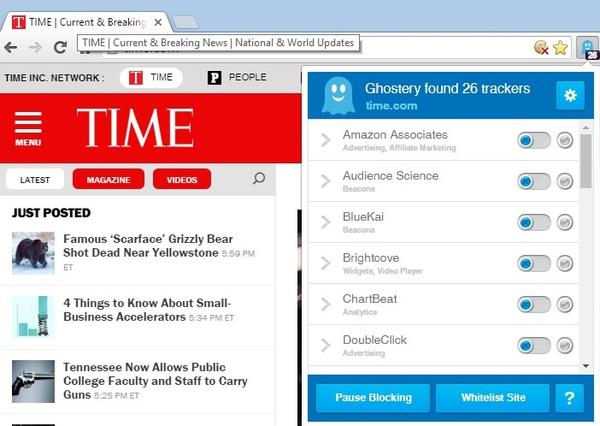Click the PEOPLE 'P' logo icon
600x426 pixels.
click(x=214, y=78)
